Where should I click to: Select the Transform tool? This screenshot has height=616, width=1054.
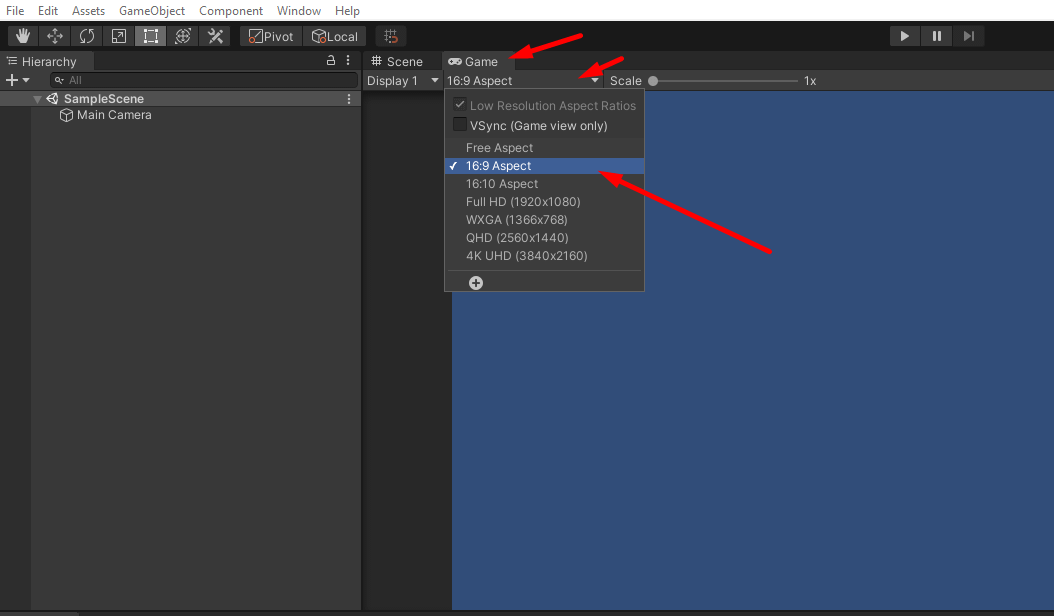pyautogui.click(x=183, y=36)
